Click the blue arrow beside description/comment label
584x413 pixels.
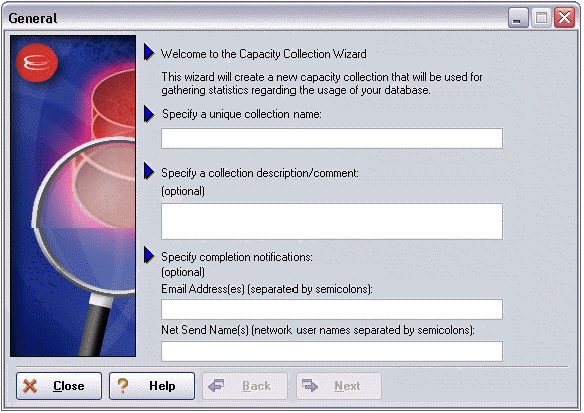pyautogui.click(x=149, y=171)
